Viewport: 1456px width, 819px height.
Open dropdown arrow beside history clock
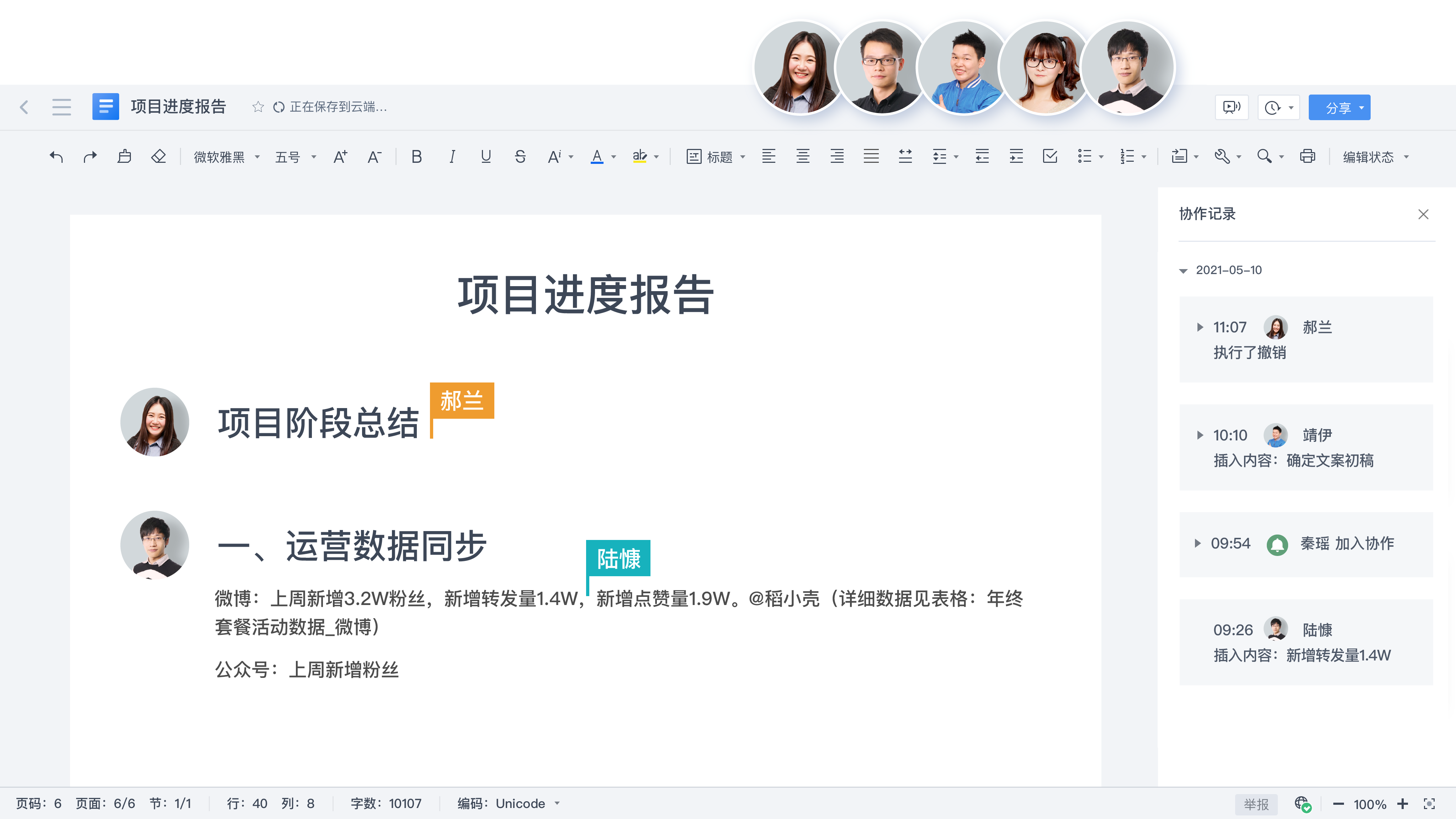(1291, 107)
